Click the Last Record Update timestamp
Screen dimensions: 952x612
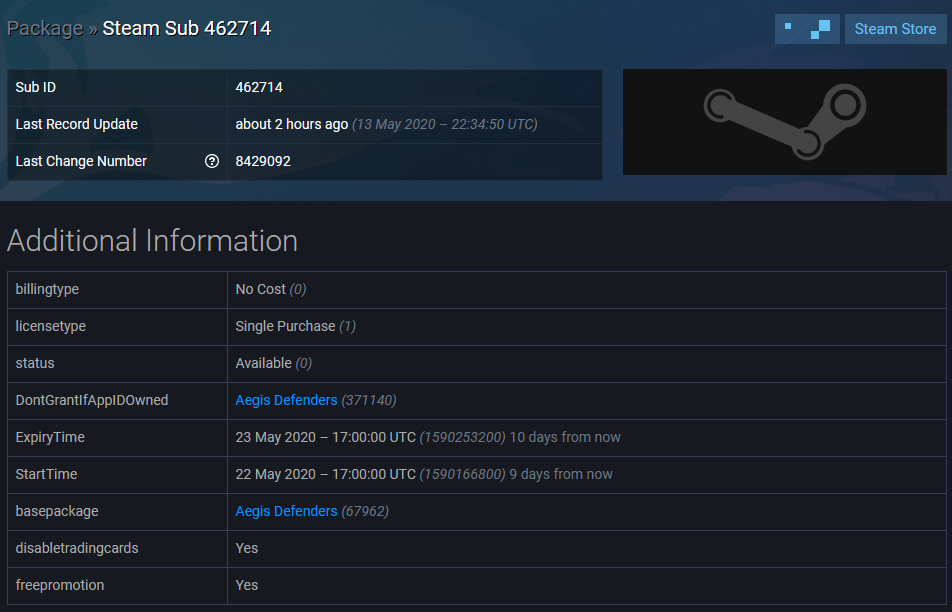[x=290, y=124]
